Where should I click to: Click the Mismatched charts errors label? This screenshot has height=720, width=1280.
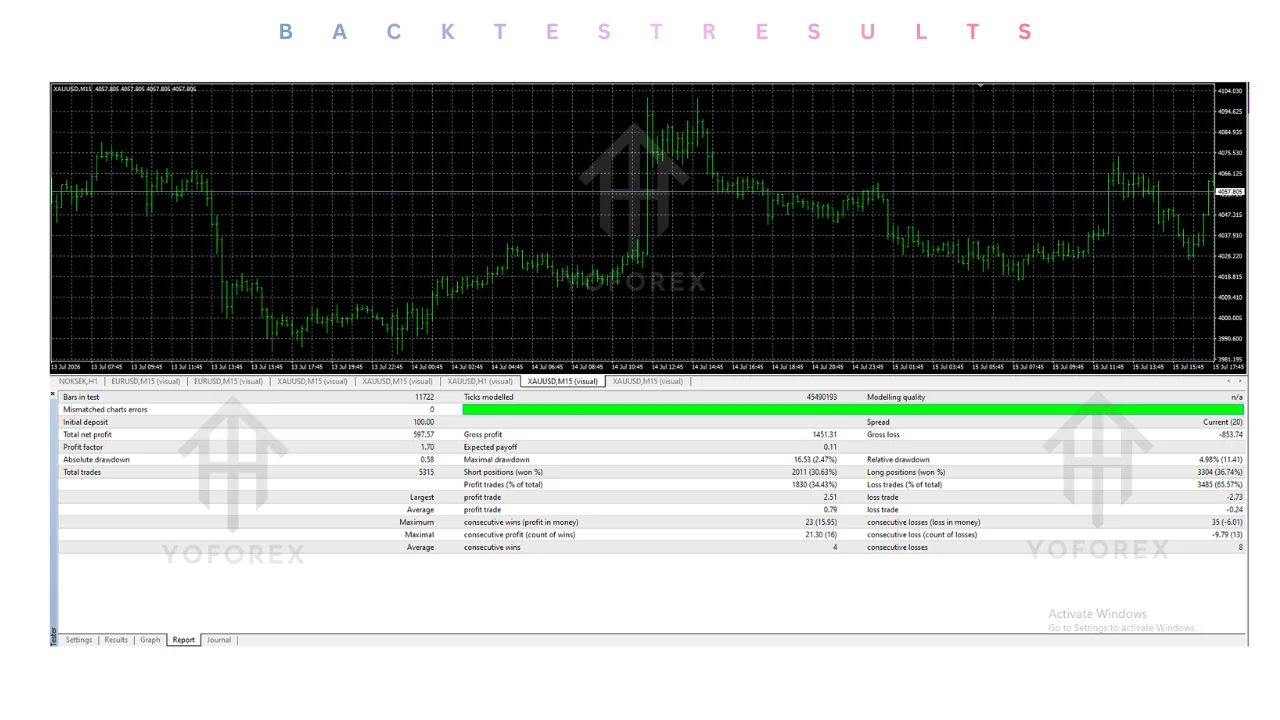tap(105, 410)
